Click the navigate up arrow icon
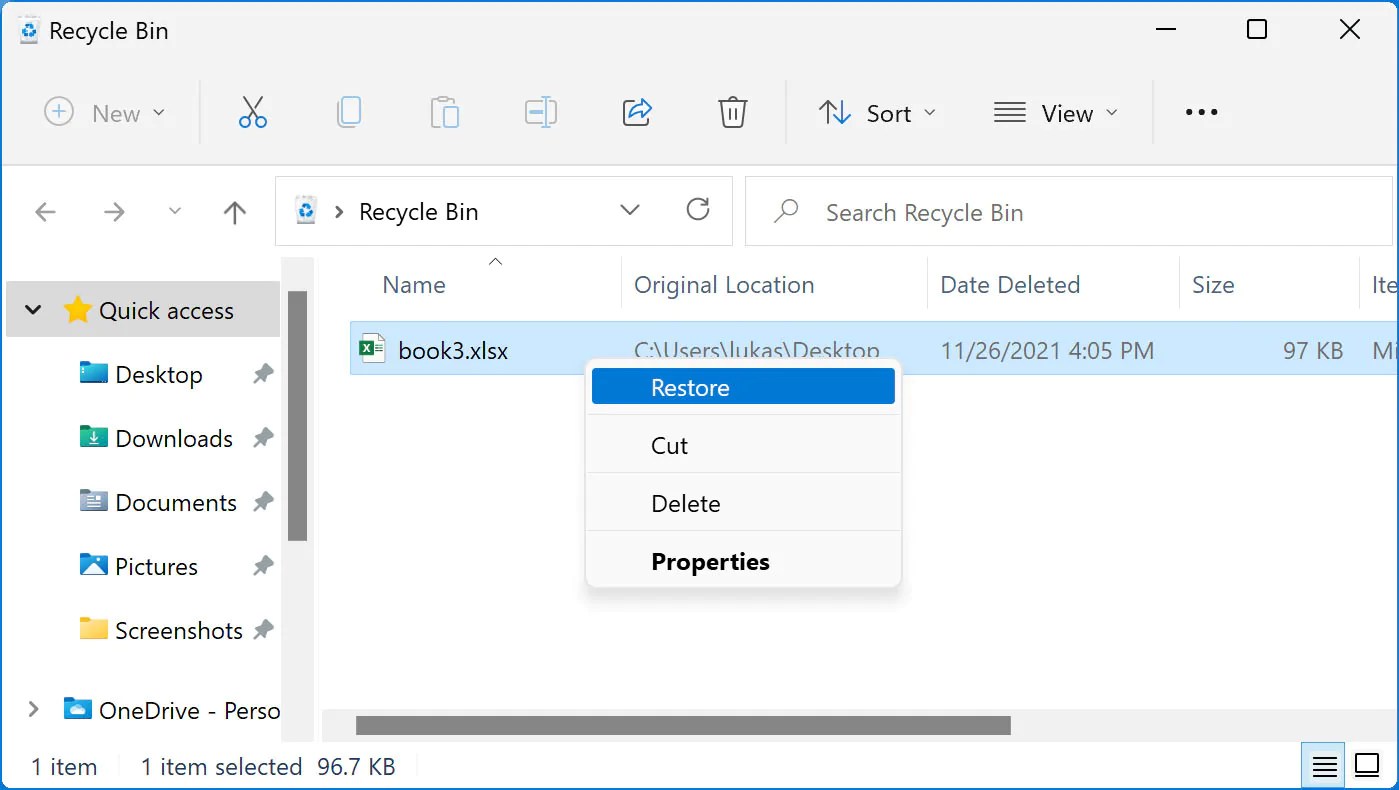1399x790 pixels. tap(234, 211)
